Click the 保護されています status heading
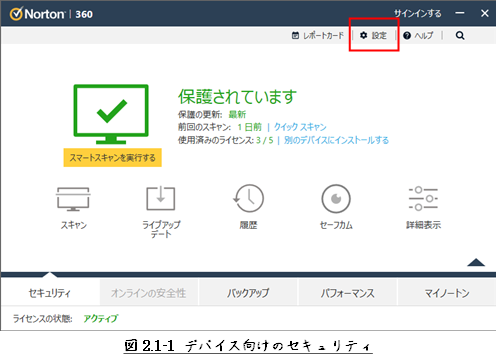The width and height of the screenshot is (497, 363). coord(237,96)
